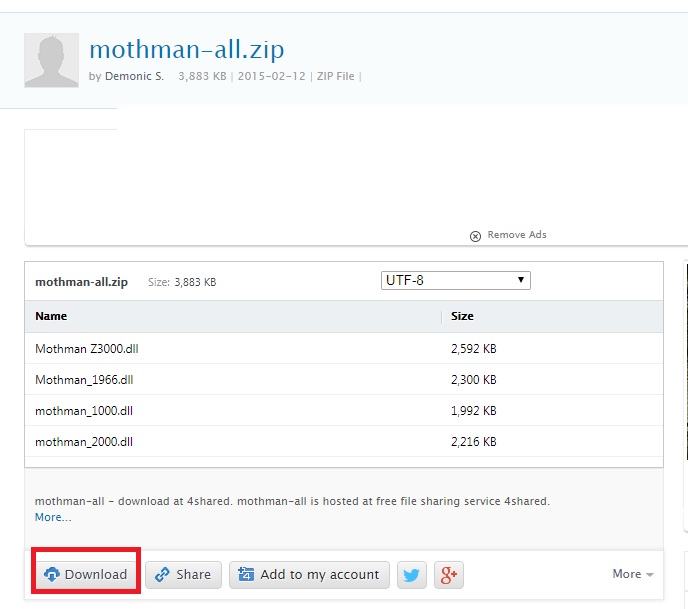Click the circled X Remove Ads icon
The image size is (688, 609).
click(x=475, y=236)
